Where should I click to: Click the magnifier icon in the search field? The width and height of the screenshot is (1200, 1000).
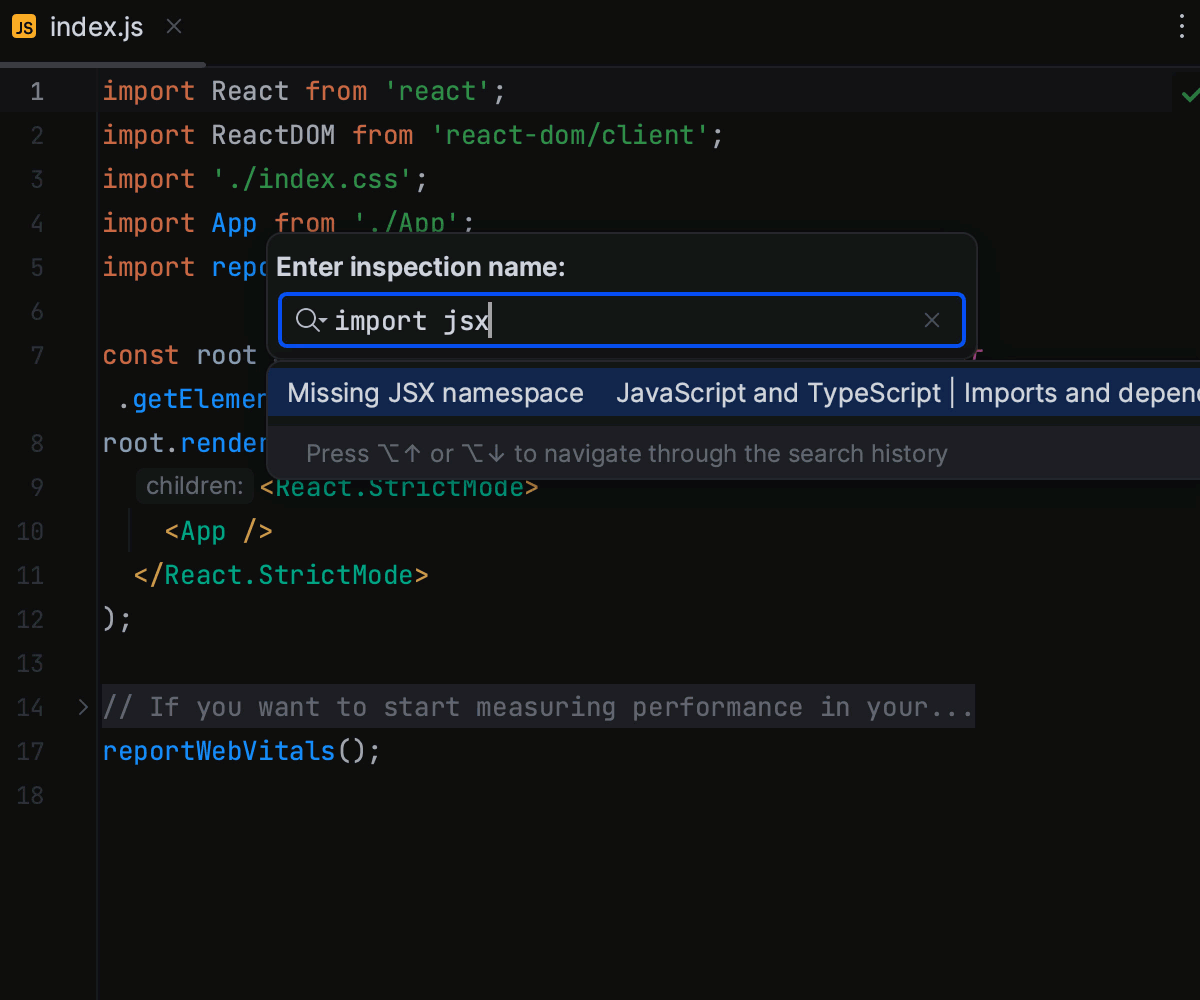pos(304,320)
